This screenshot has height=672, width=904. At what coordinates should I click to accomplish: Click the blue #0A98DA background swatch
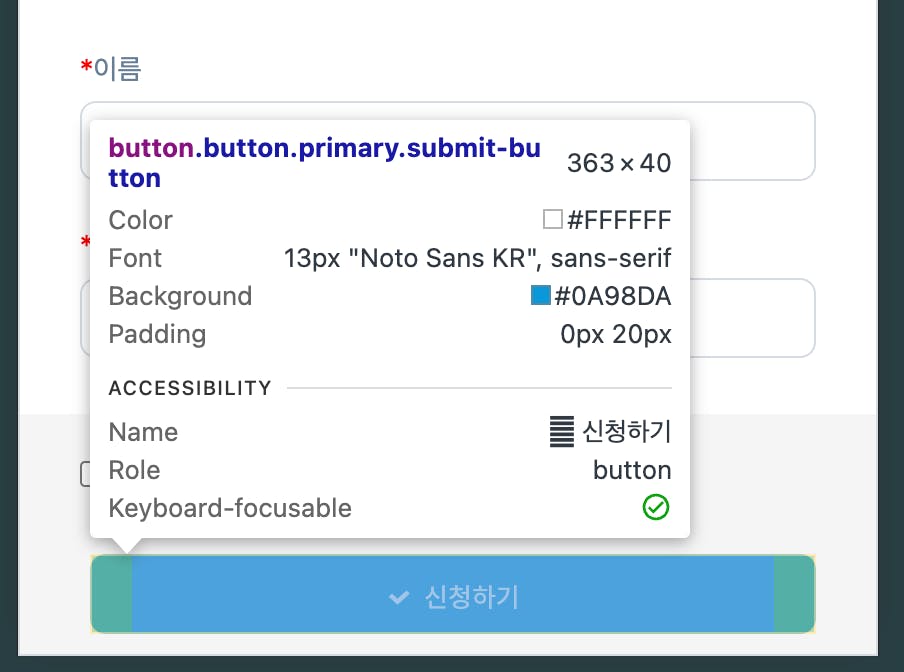point(541,296)
